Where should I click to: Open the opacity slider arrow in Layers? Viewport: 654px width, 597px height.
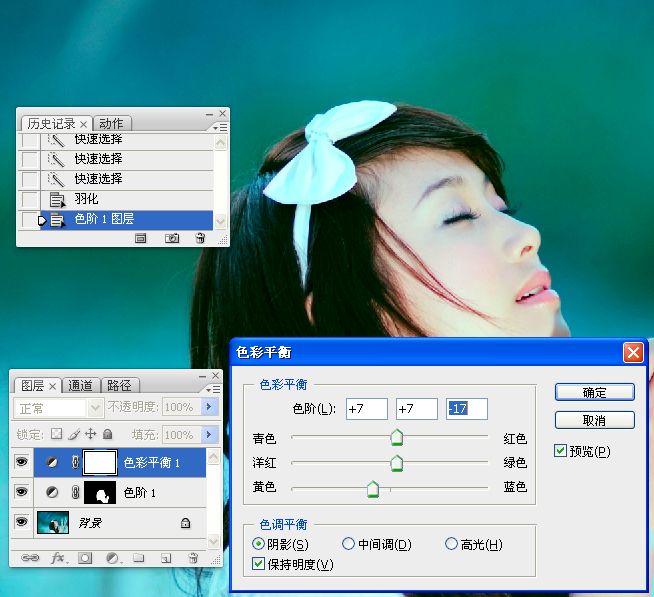[209, 408]
